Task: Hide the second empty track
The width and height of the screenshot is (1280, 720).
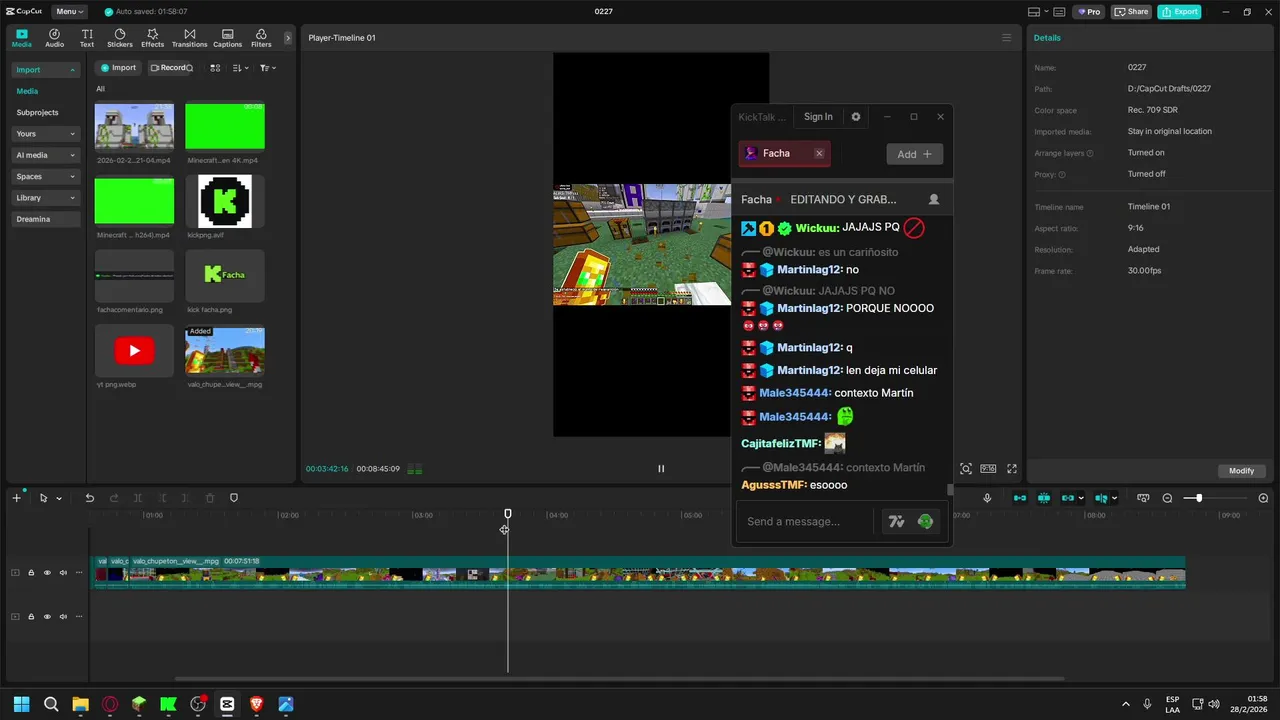Action: tap(47, 616)
